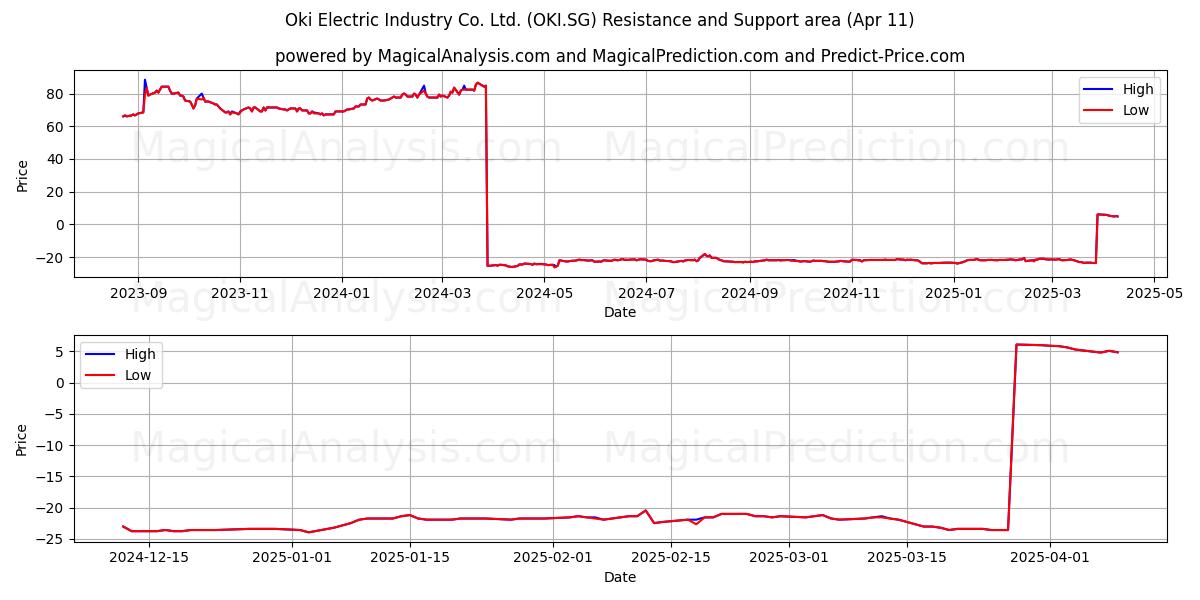
Task: Click the '2025-02-01' bottom chart date label
Action: 553,558
